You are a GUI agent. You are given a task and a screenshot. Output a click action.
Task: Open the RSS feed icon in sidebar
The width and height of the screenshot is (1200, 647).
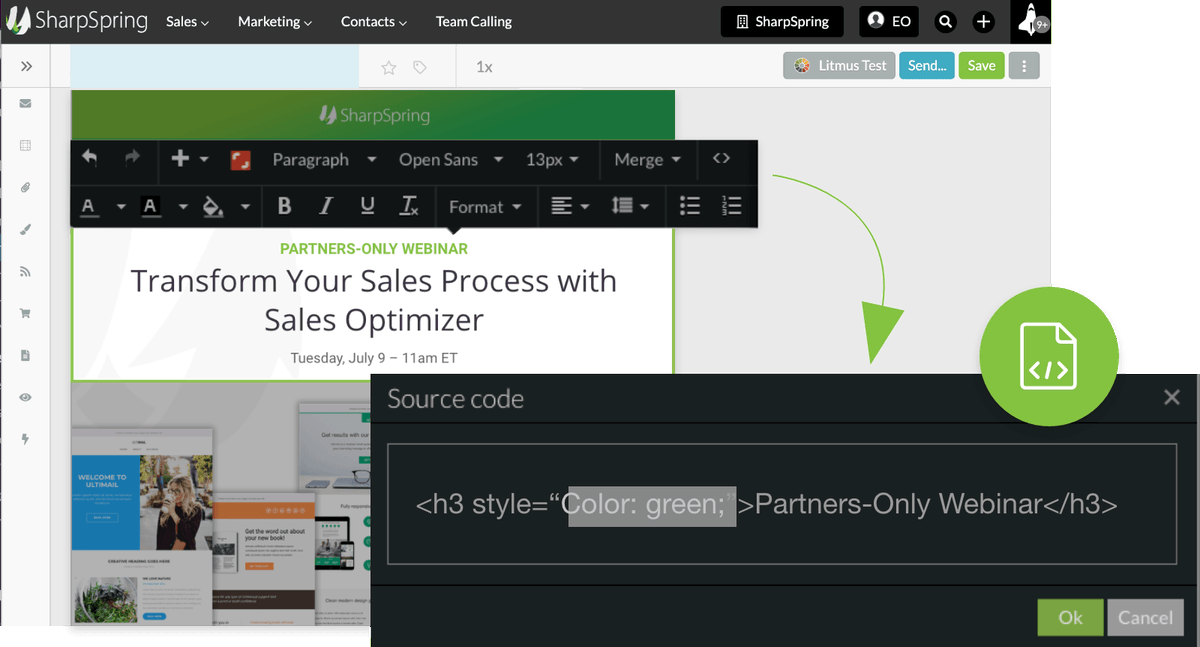(x=25, y=271)
